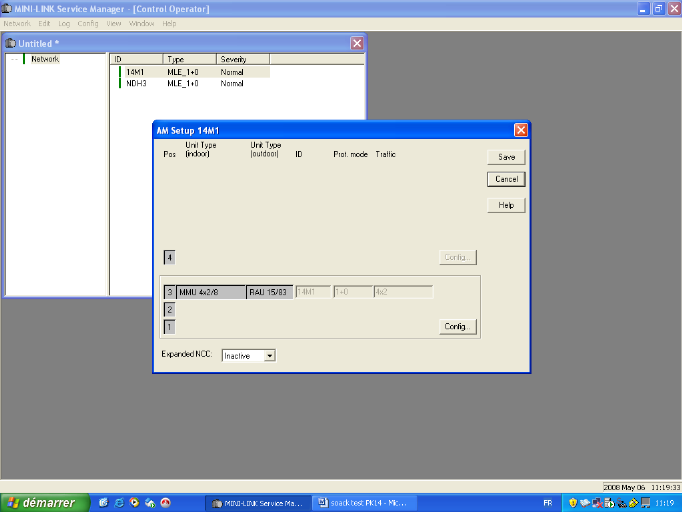The height and width of the screenshot is (512, 682).
Task: Click the yellow security shield tray icon
Action: tap(573, 503)
